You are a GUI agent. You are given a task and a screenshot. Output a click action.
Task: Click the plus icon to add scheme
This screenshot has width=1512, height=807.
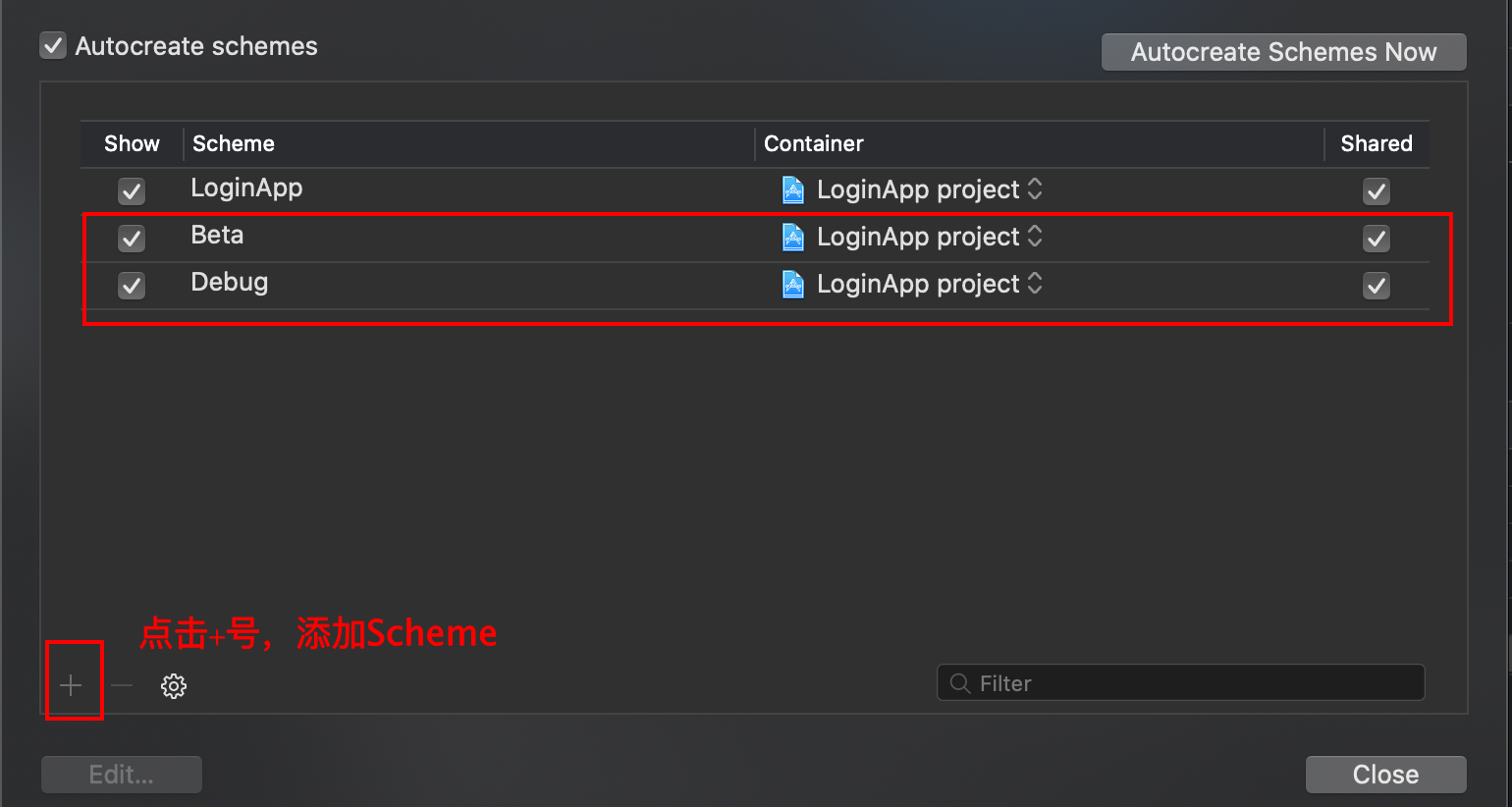[71, 685]
